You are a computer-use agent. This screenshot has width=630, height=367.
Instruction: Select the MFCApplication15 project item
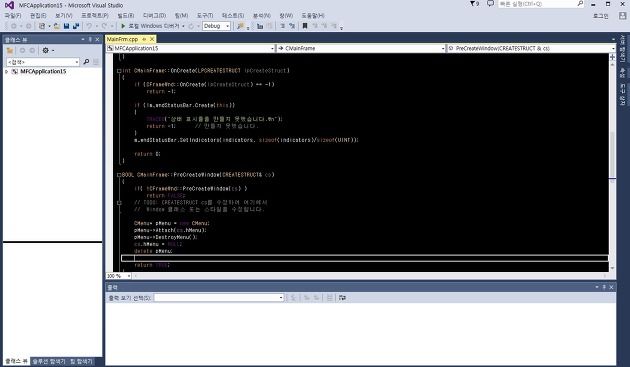pyautogui.click(x=43, y=72)
